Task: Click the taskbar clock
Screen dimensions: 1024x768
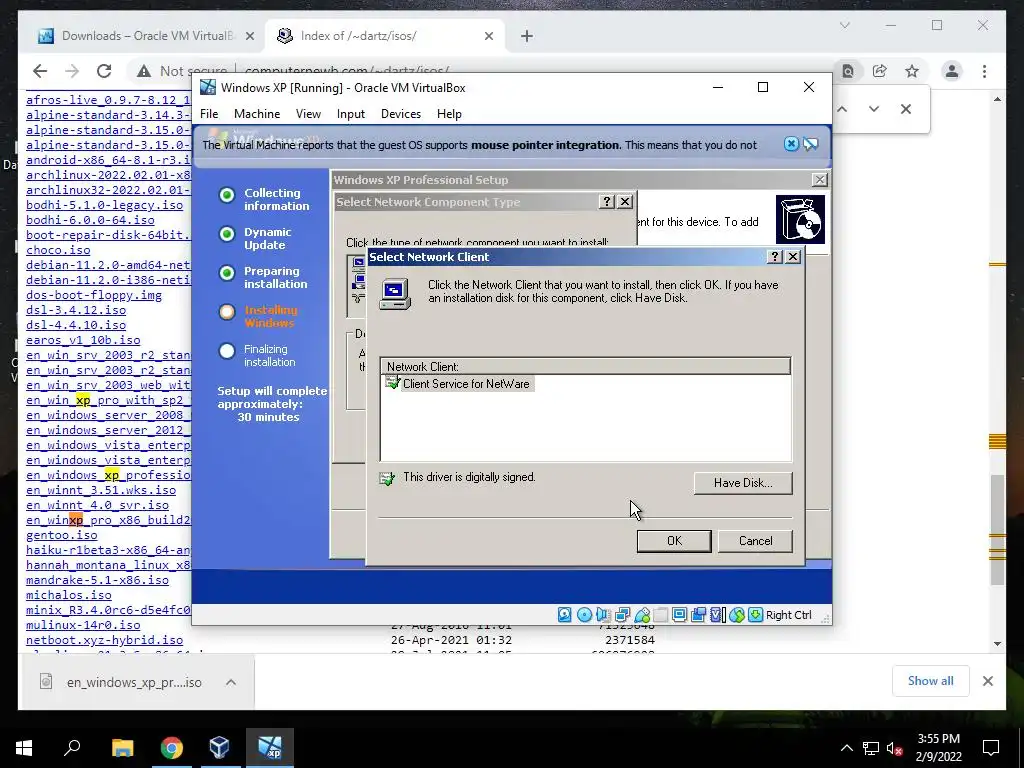Action: [938, 748]
